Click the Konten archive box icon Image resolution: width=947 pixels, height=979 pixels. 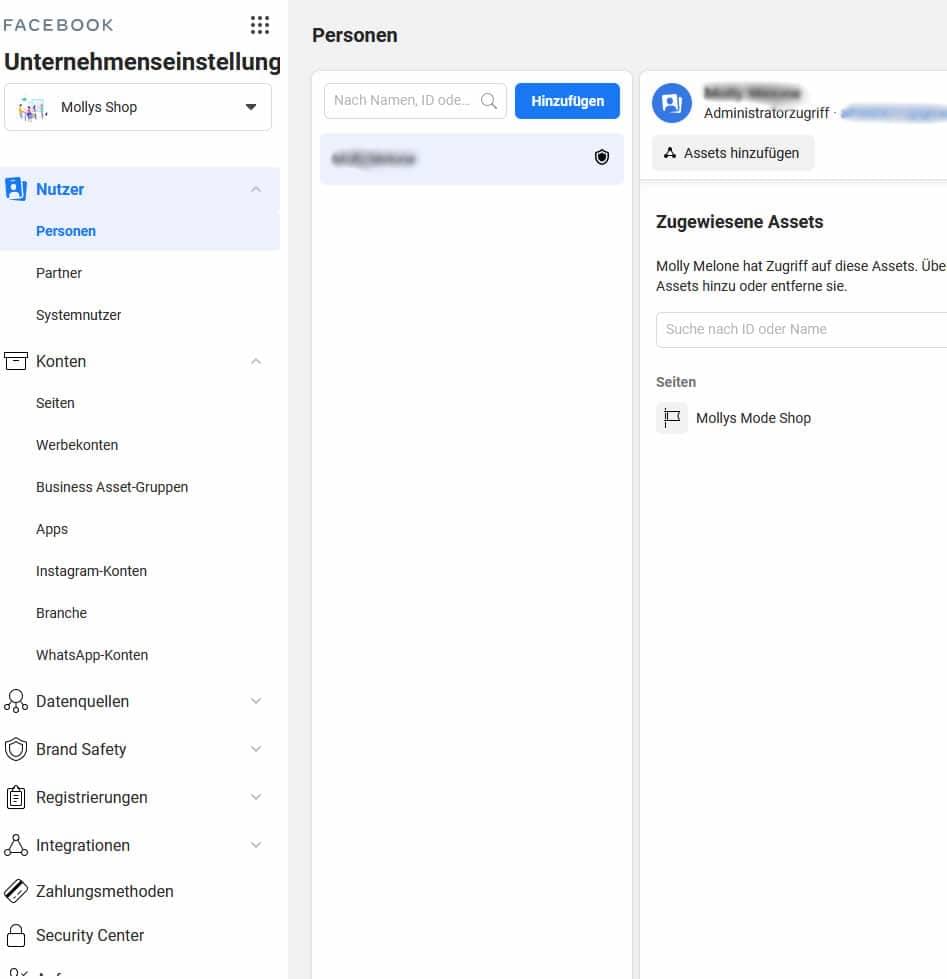pos(16,361)
